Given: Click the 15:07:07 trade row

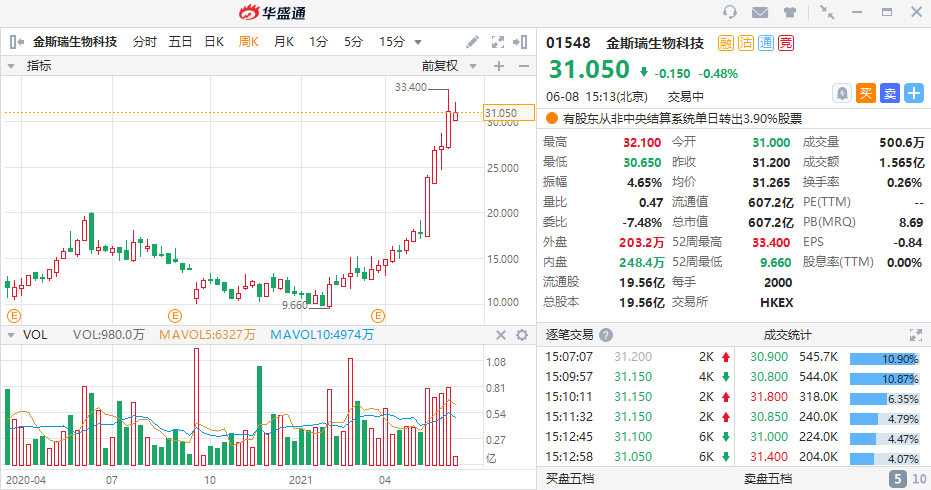Looking at the screenshot, I should coord(638,357).
